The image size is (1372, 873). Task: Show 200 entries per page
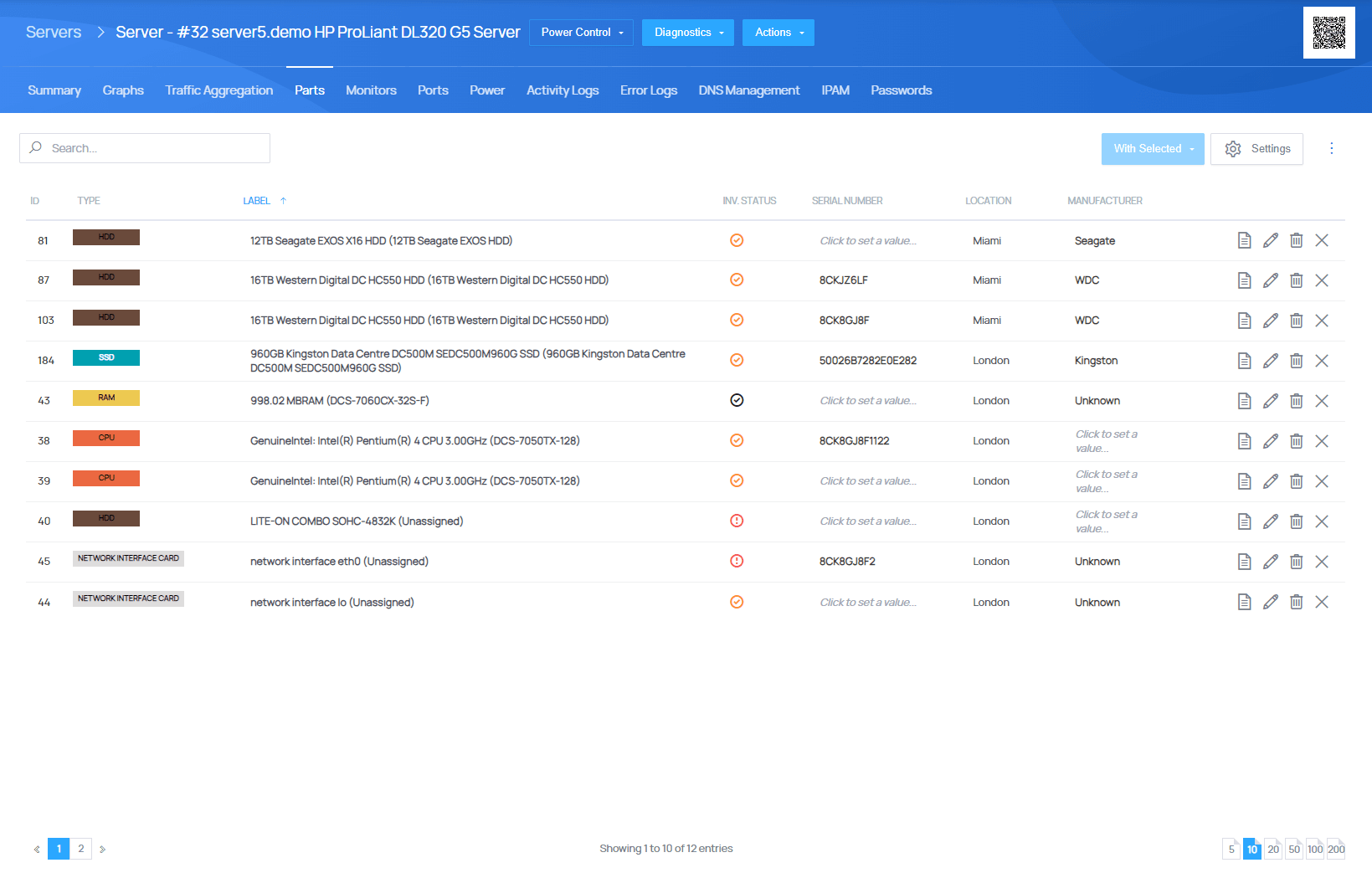[1336, 849]
